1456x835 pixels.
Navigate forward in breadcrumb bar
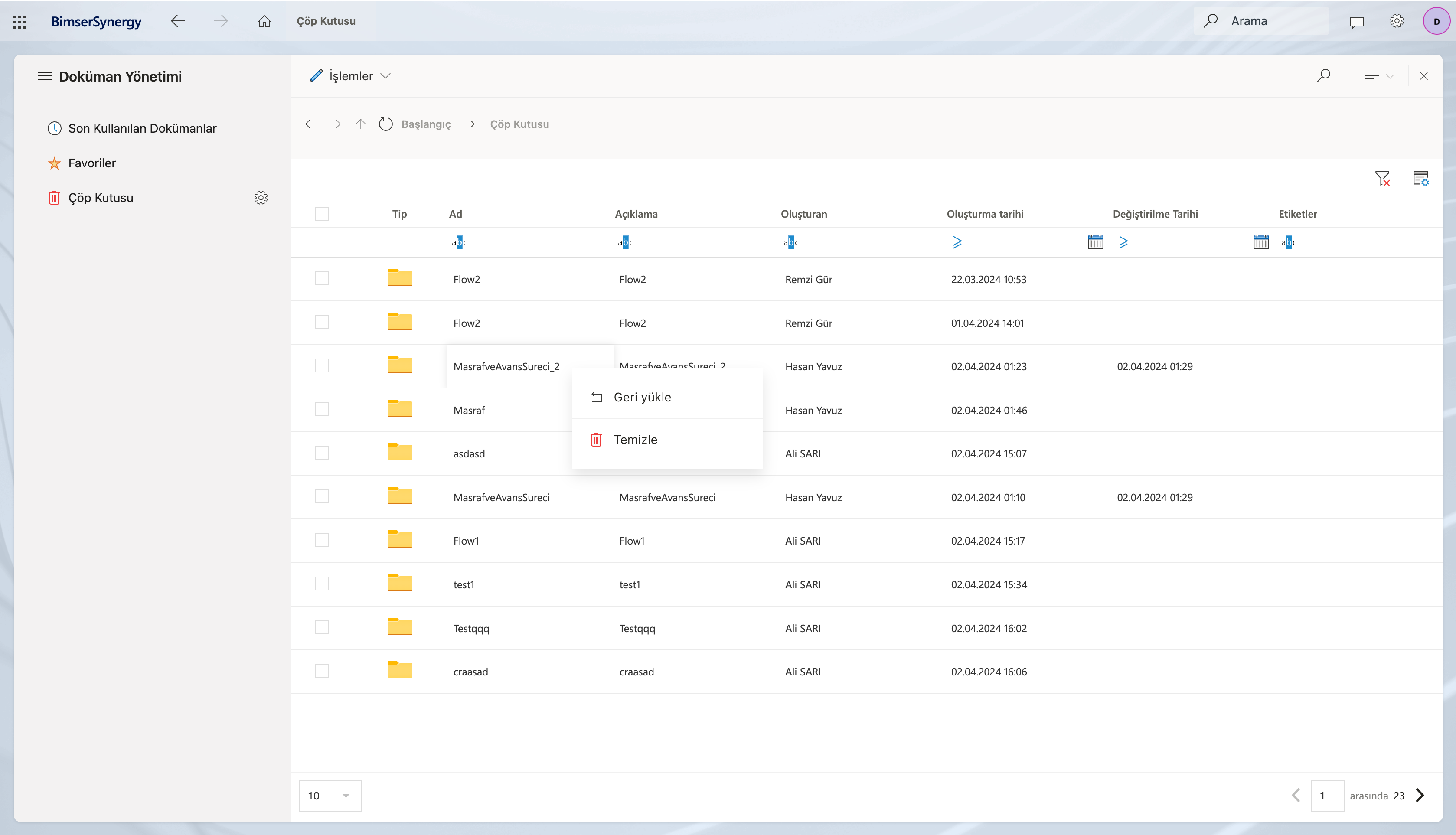coord(336,124)
